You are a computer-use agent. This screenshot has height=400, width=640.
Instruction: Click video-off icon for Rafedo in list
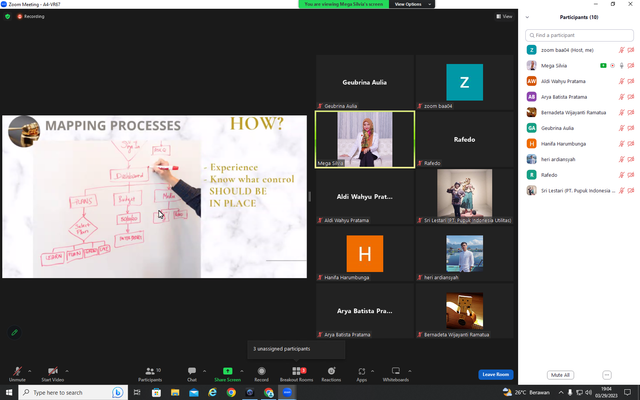(x=631, y=175)
